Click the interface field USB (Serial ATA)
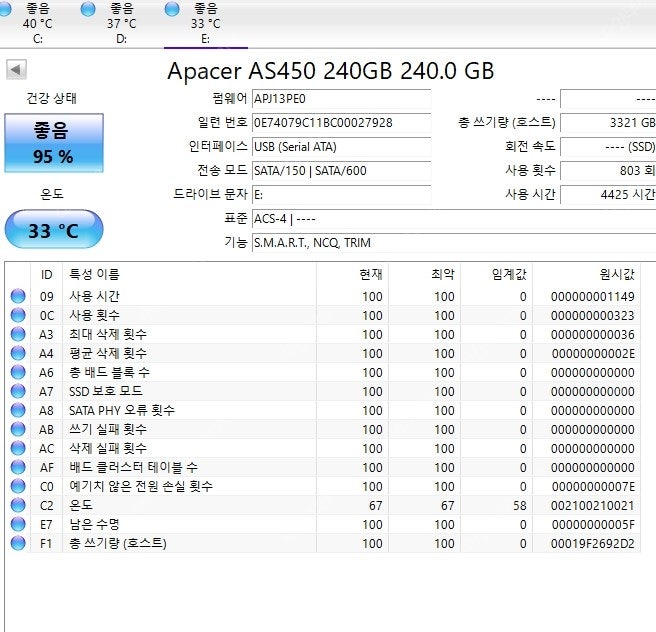 341,147
